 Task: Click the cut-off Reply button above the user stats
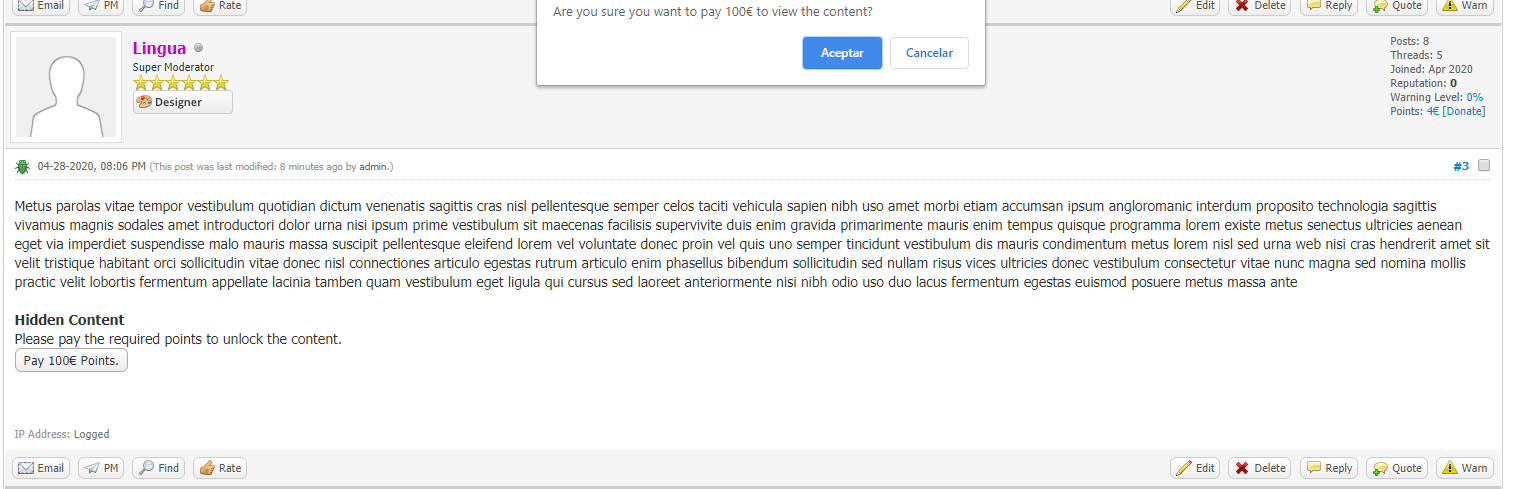[1329, 6]
